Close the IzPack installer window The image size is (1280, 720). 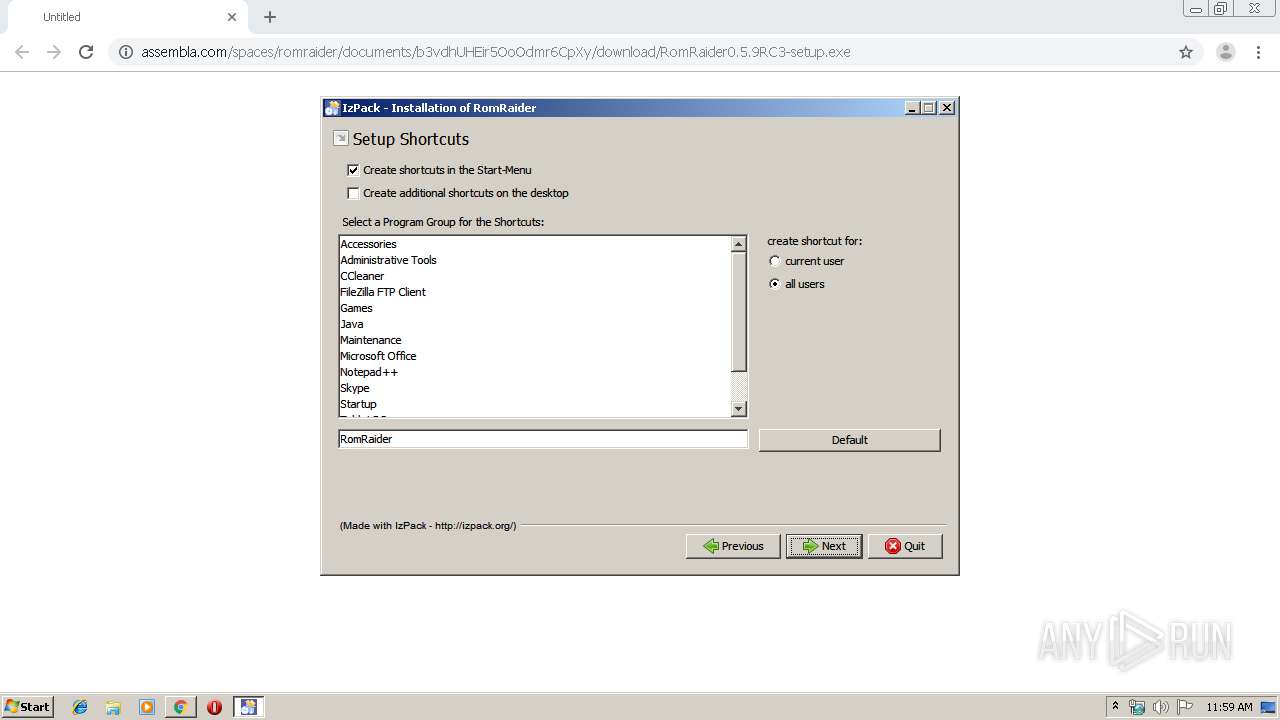click(947, 108)
